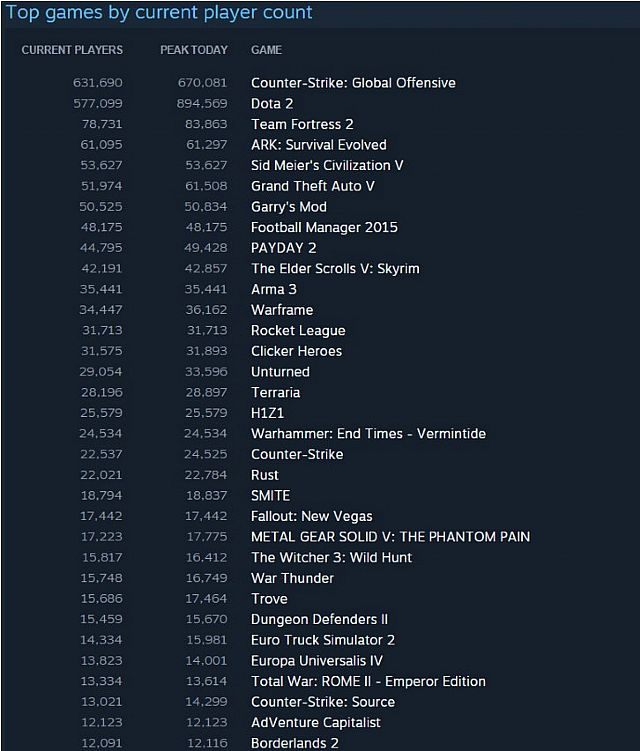Click the PEAK TODAY column header
Viewport: 640px width, 751px height.
tap(194, 50)
